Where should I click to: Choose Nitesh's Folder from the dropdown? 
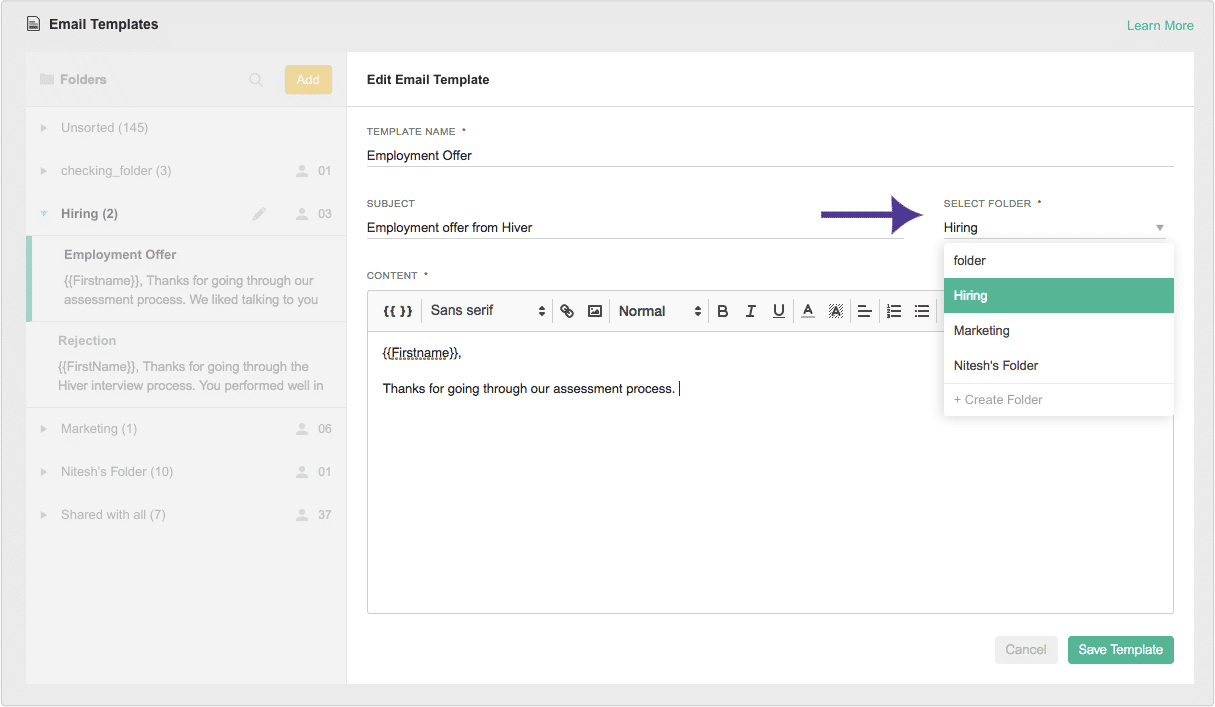coord(1058,365)
